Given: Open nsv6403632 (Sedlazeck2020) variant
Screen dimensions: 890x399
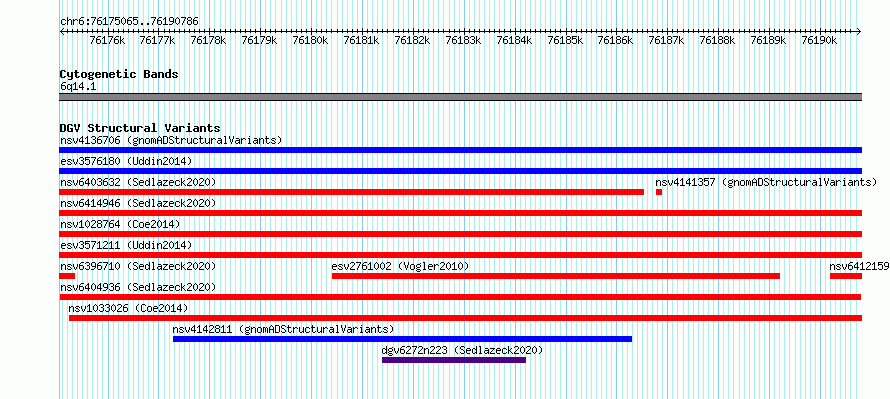Looking at the screenshot, I should point(138,182).
